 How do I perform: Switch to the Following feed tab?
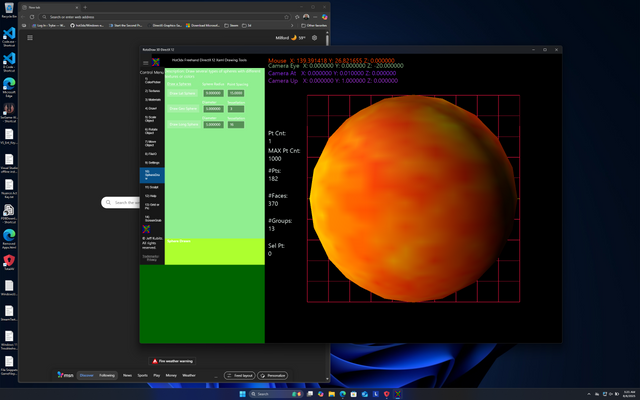coord(107,376)
